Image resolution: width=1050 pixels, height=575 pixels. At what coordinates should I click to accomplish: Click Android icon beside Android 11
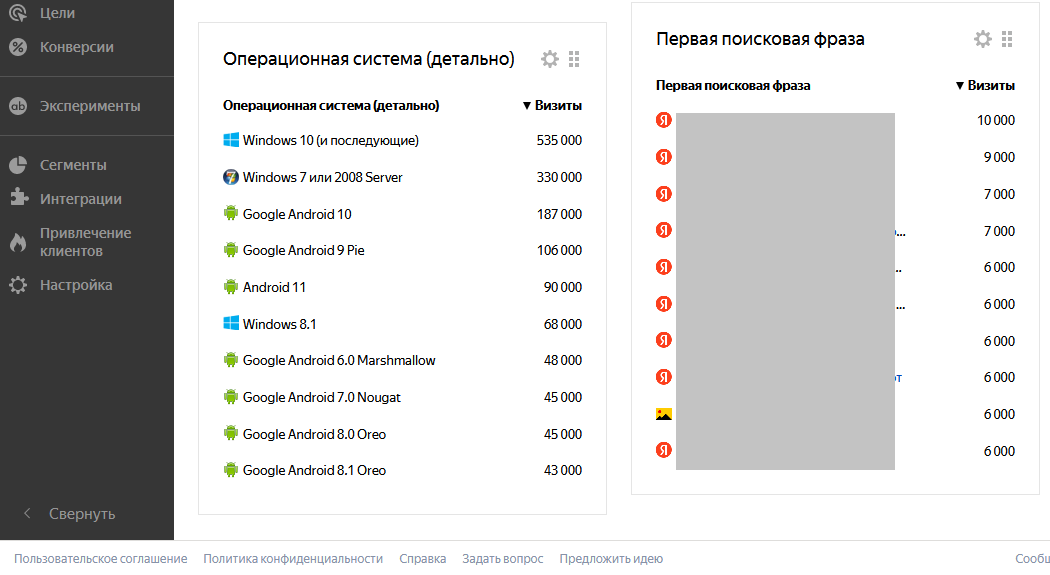231,286
